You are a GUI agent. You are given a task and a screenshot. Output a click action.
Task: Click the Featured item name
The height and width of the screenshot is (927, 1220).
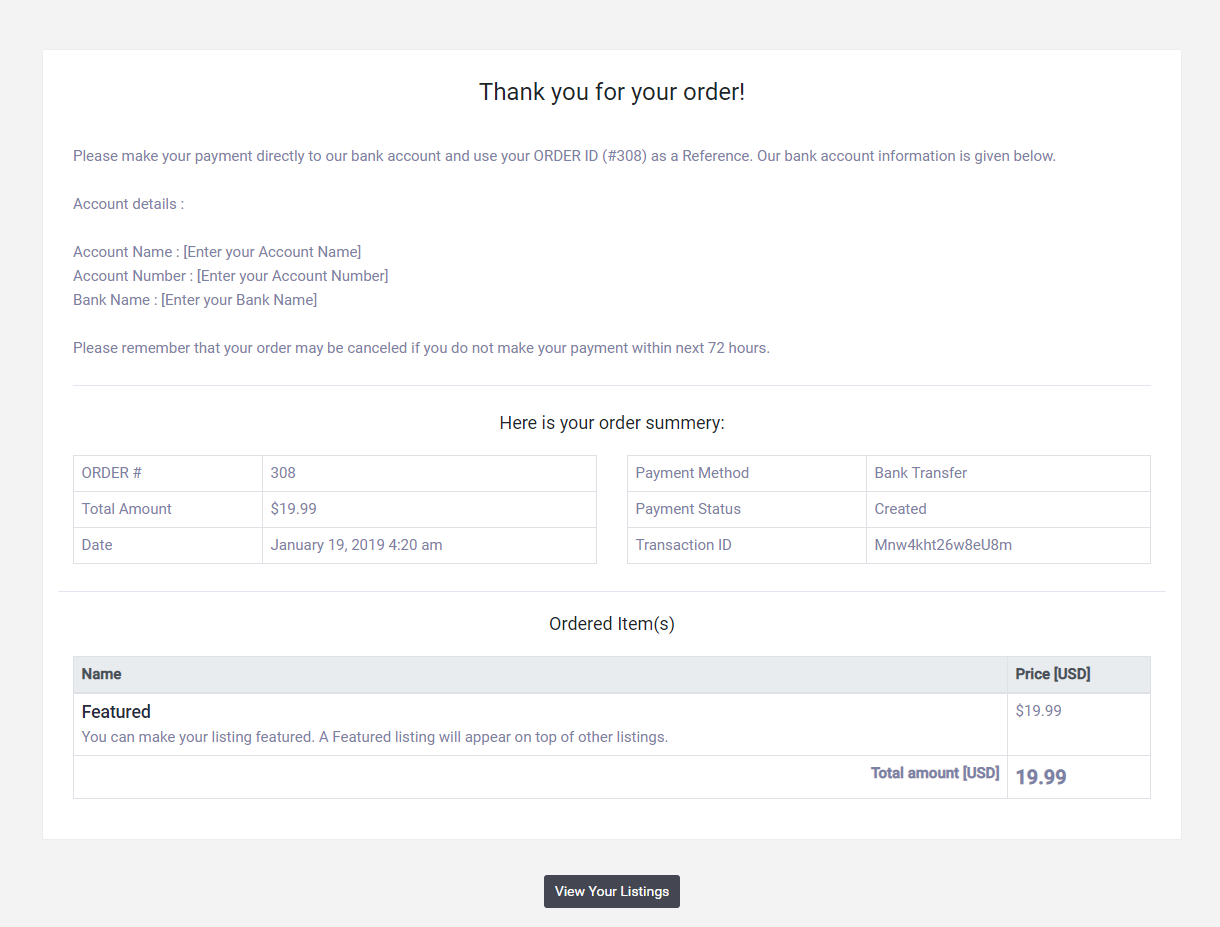[116, 712]
